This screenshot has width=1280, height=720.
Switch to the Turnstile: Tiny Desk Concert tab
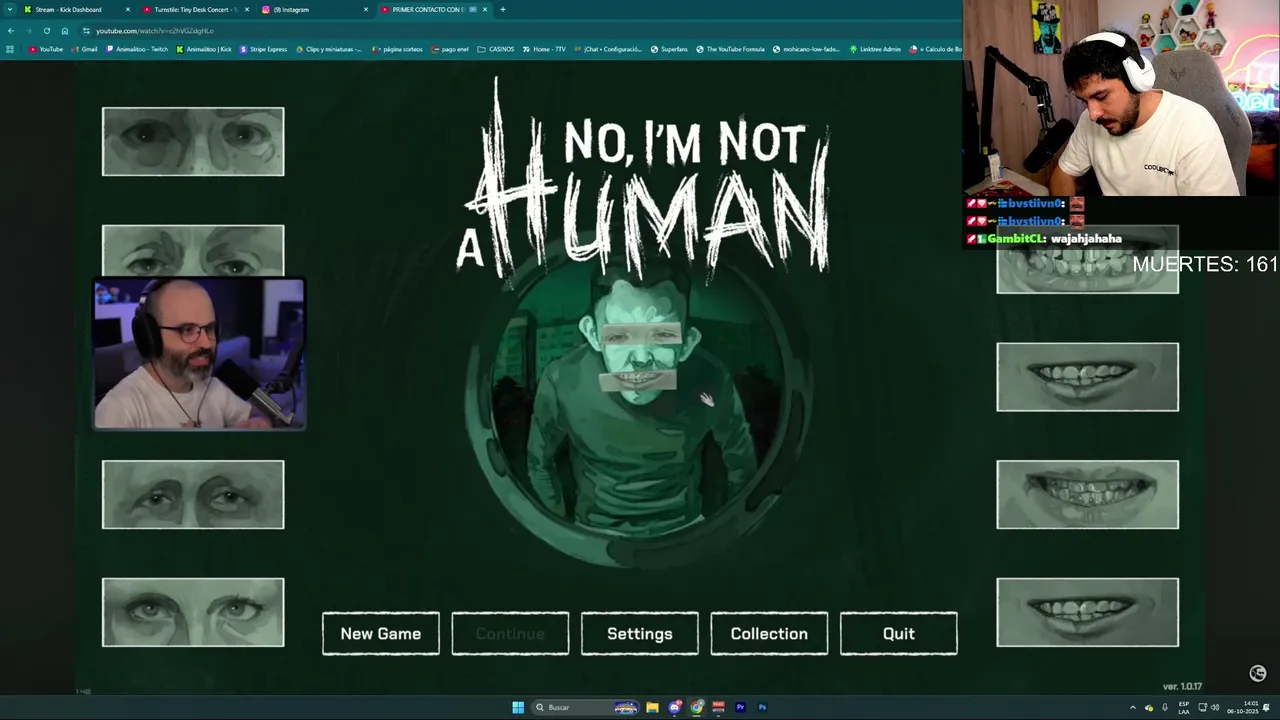pyautogui.click(x=195, y=9)
